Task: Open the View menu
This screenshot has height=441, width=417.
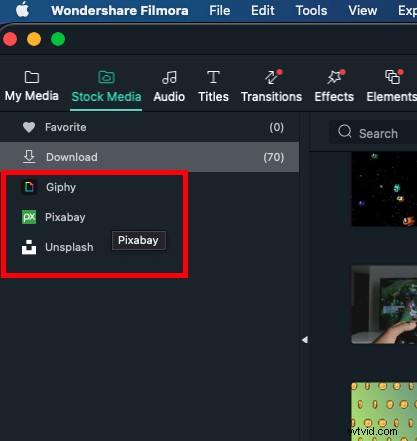Action: (x=363, y=11)
